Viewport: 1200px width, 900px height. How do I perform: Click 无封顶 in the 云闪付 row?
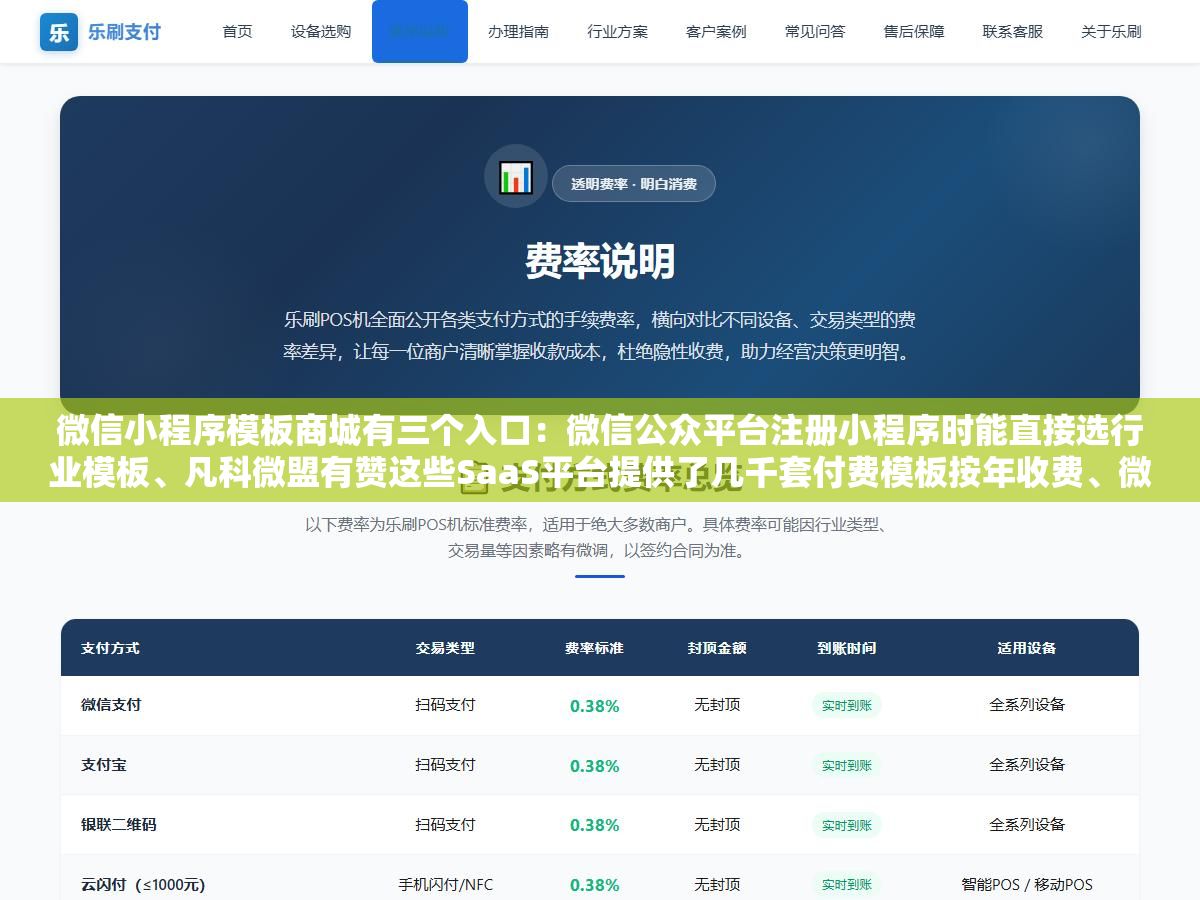717,885
